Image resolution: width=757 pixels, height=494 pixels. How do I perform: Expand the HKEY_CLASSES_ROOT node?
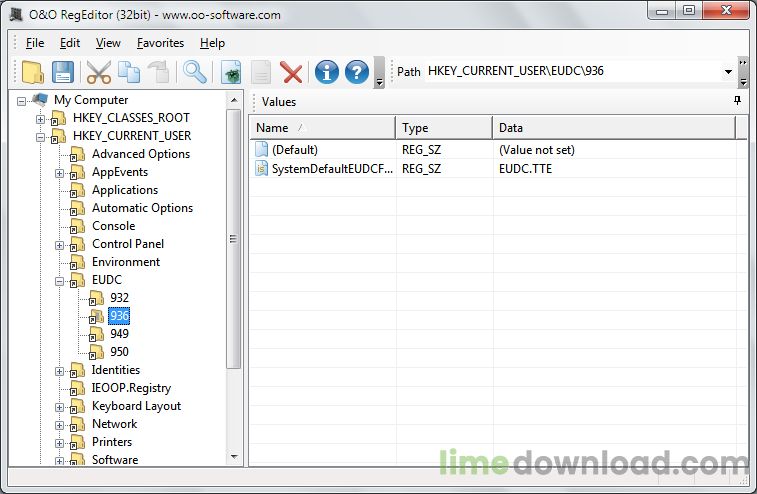coord(41,119)
